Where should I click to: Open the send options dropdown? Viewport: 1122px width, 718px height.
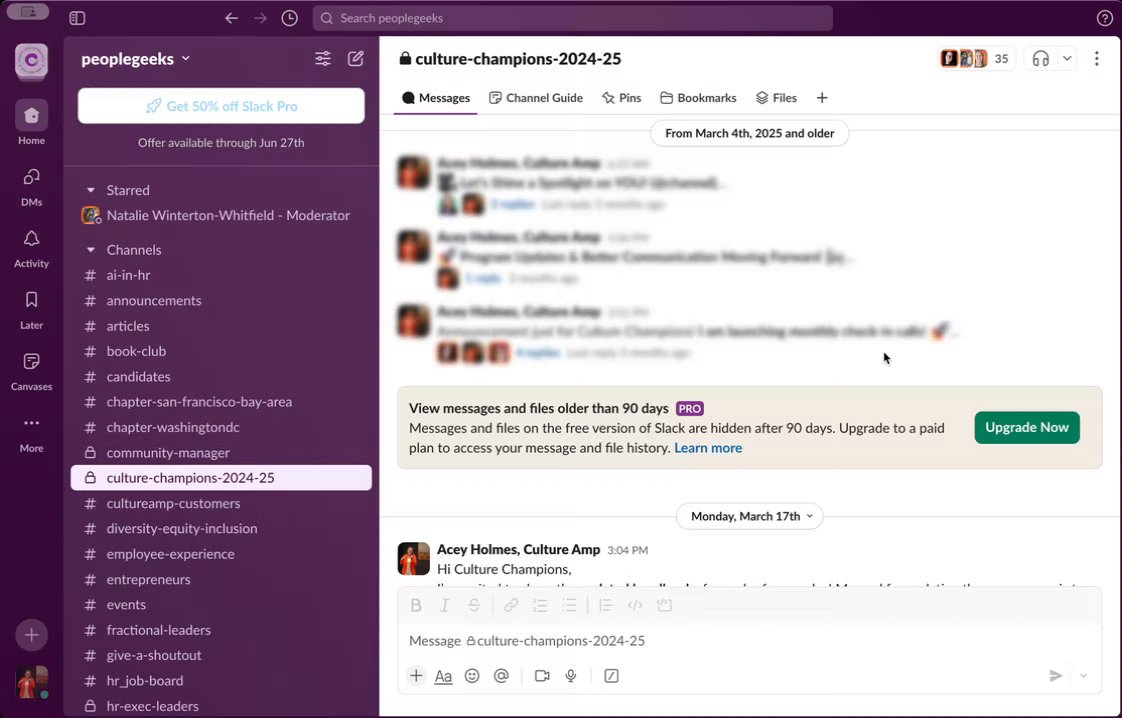(1083, 676)
